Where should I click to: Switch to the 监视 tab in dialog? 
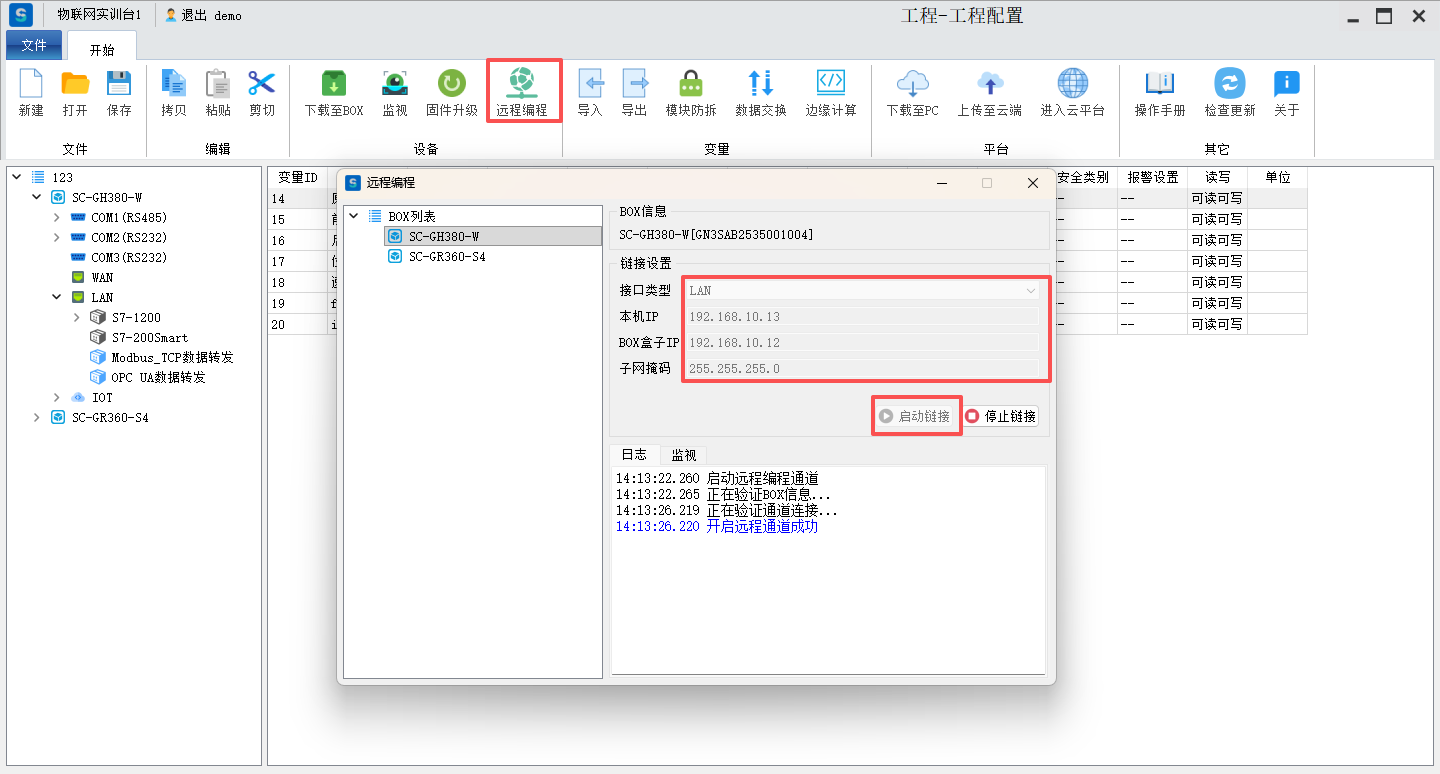[684, 455]
